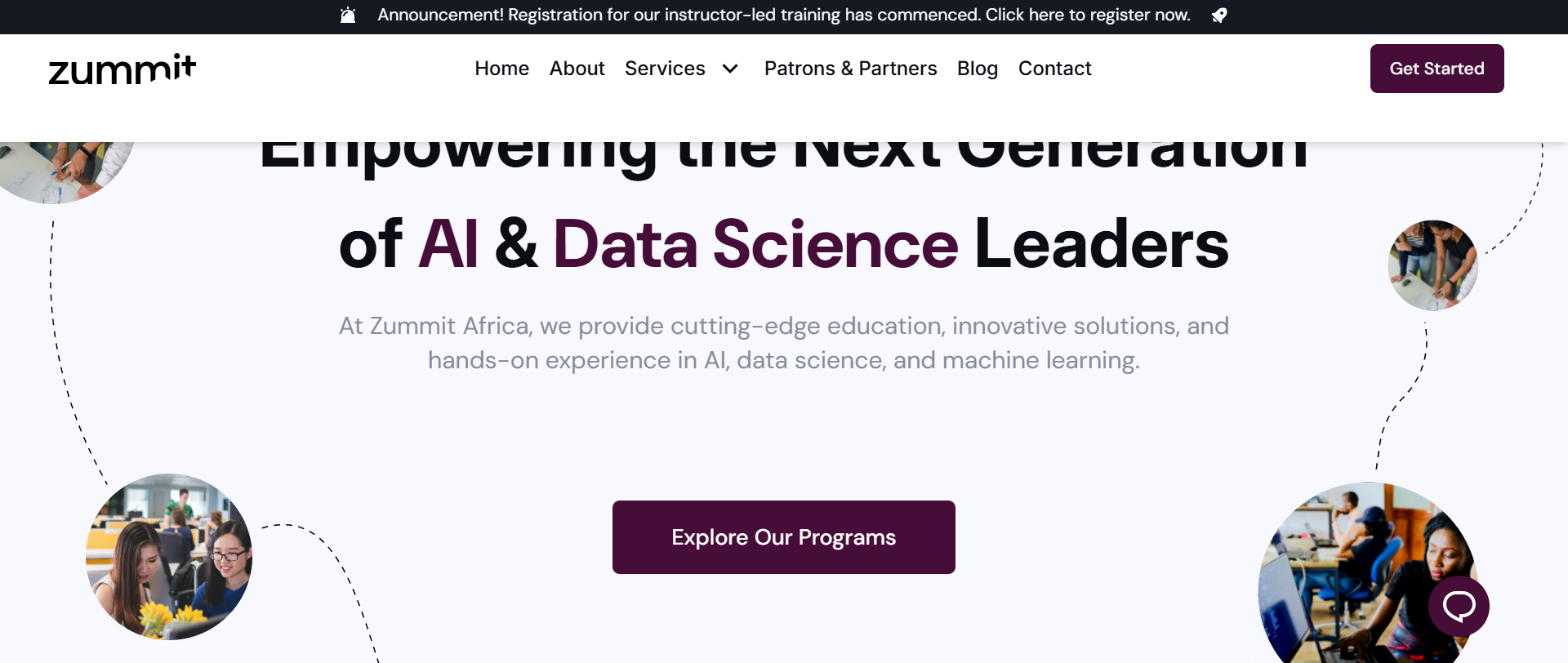Click the photo of two women at a computer

pyautogui.click(x=169, y=557)
